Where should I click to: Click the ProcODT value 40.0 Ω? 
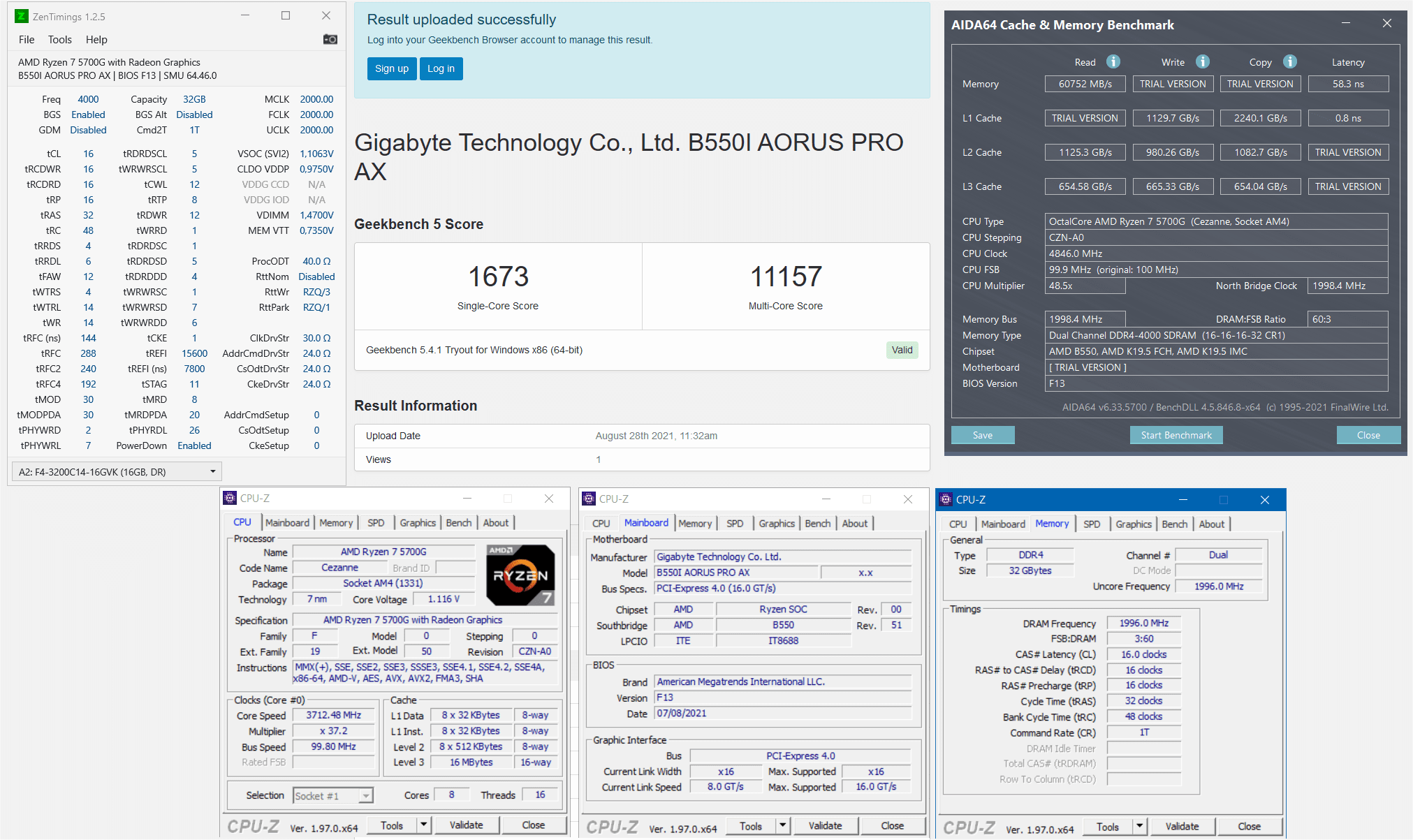point(316,261)
